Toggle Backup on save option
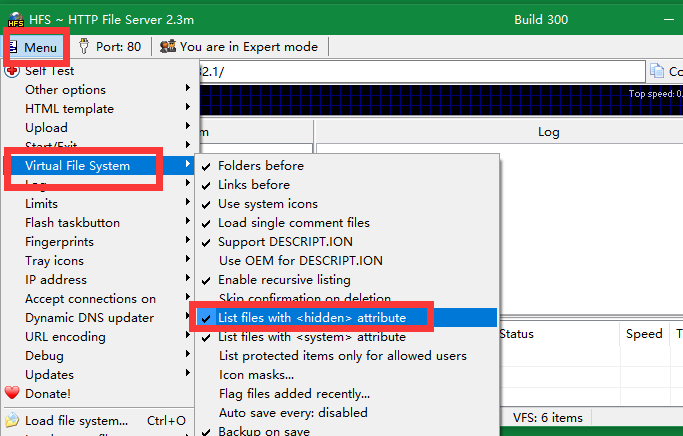 pos(347,431)
